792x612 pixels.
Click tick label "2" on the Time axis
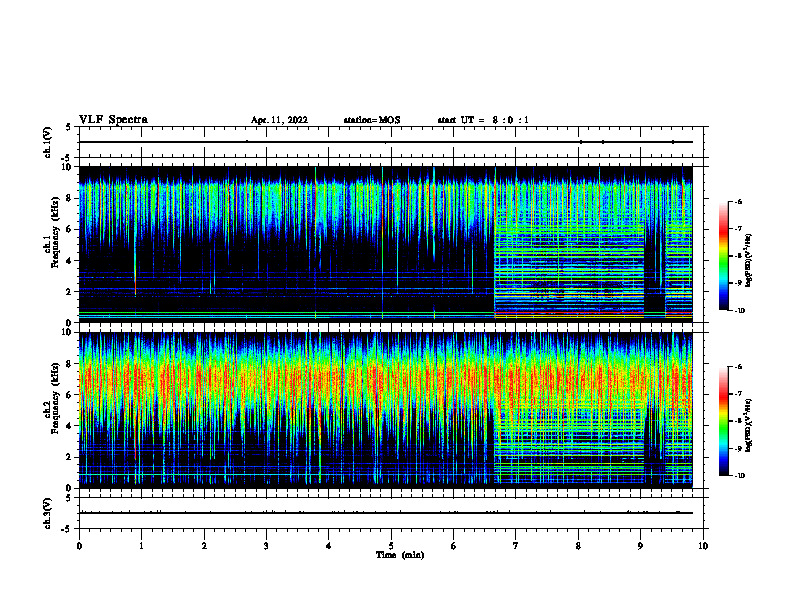[x=204, y=546]
